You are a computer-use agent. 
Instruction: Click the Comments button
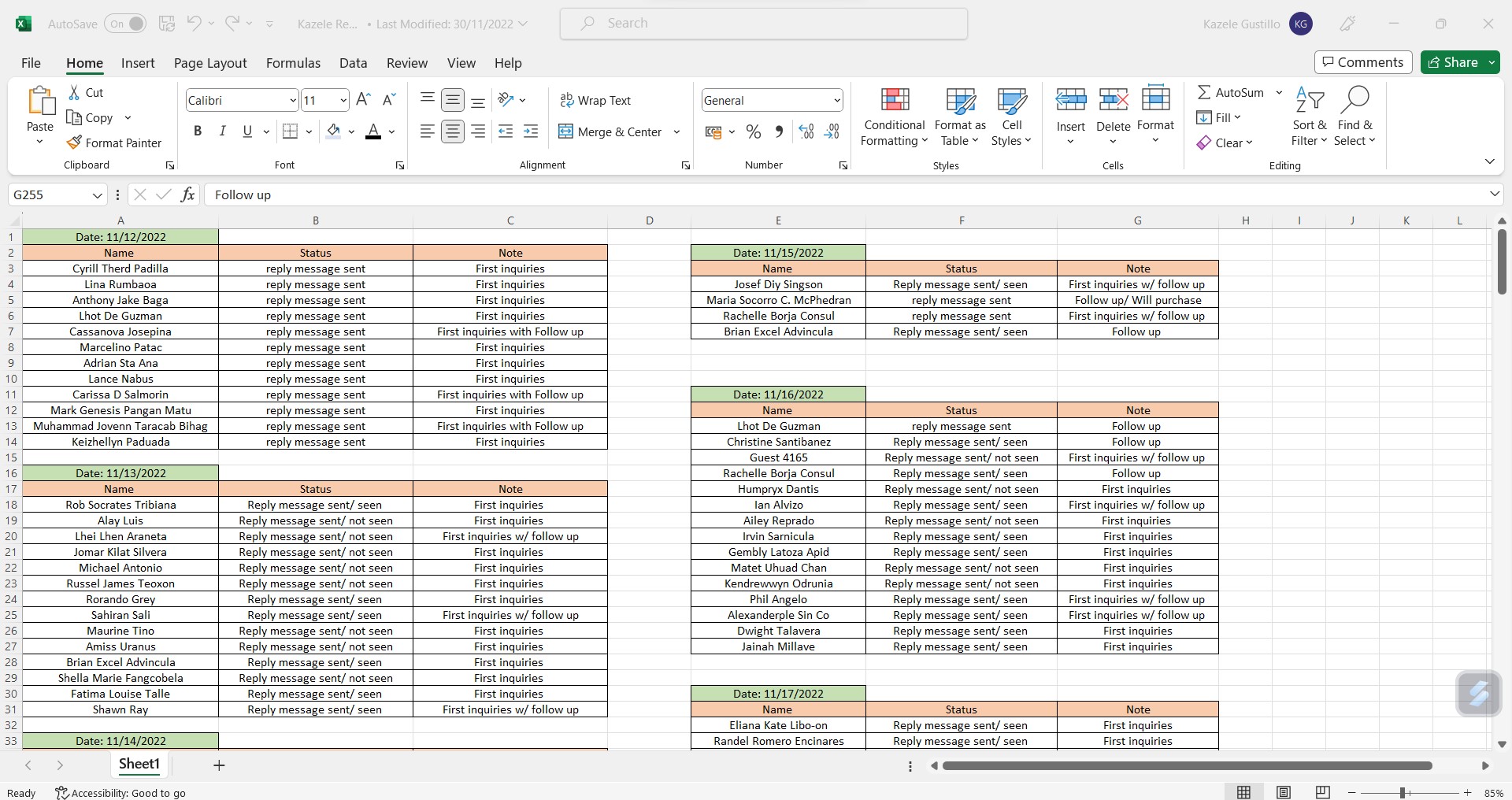point(1363,62)
